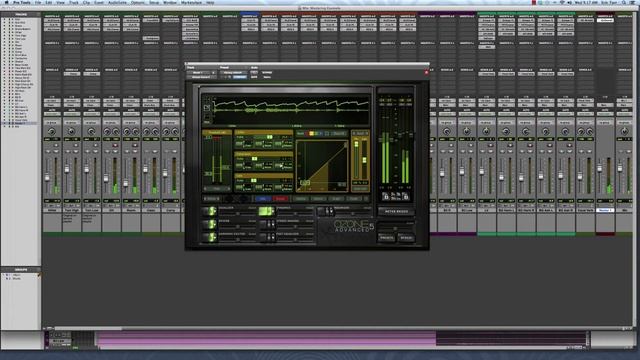Viewport: 640px width, 360px height.
Task: Click the Ozone 5 Advanced logo
Action: coord(354,226)
